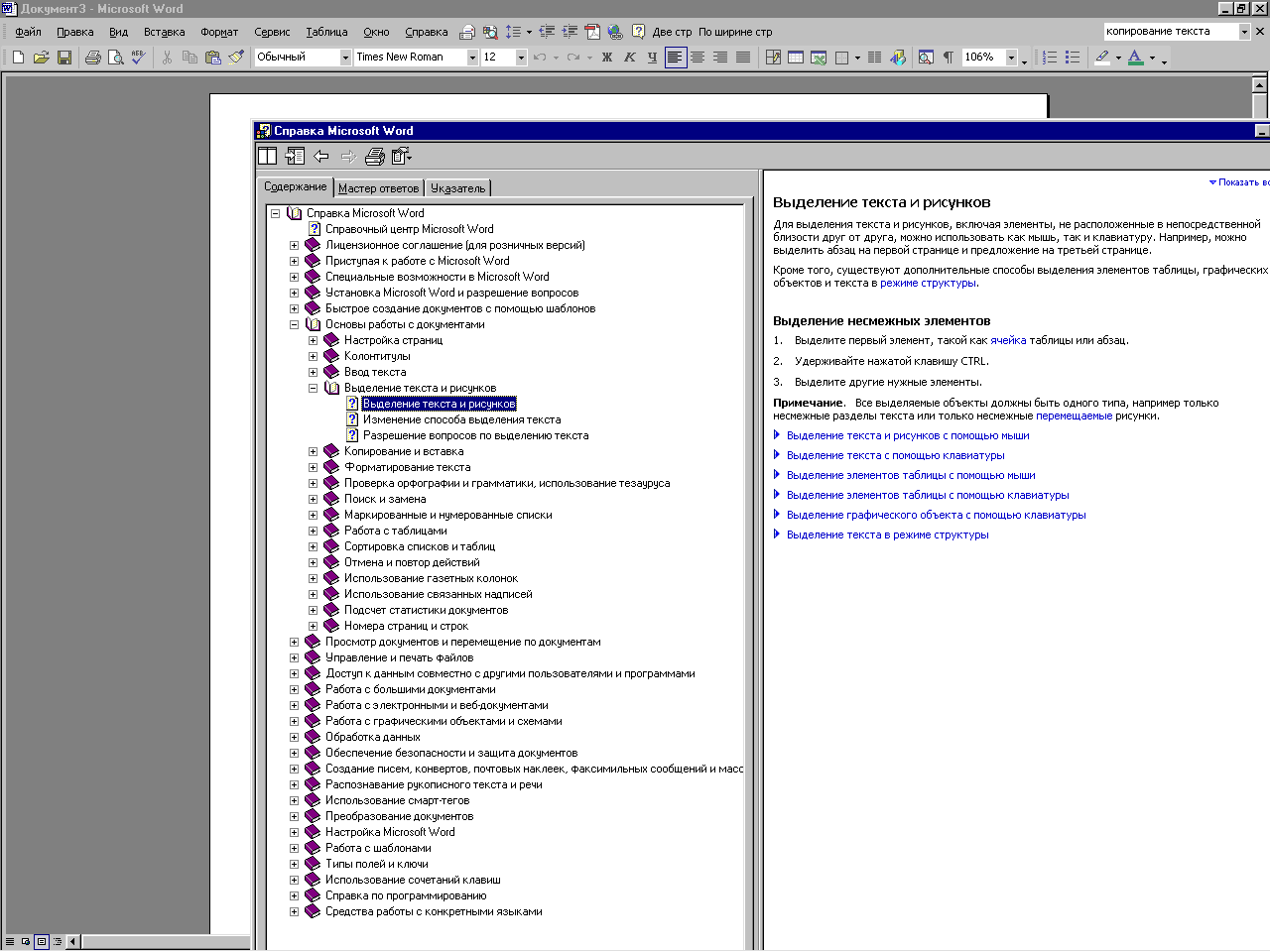Click the Paste clipboard icon

(x=212, y=58)
